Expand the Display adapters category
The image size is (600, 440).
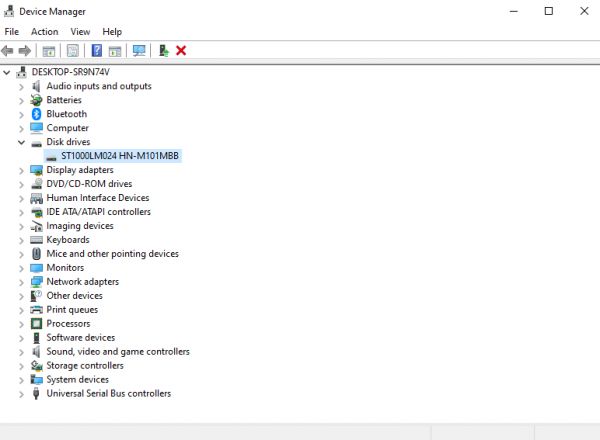22,170
